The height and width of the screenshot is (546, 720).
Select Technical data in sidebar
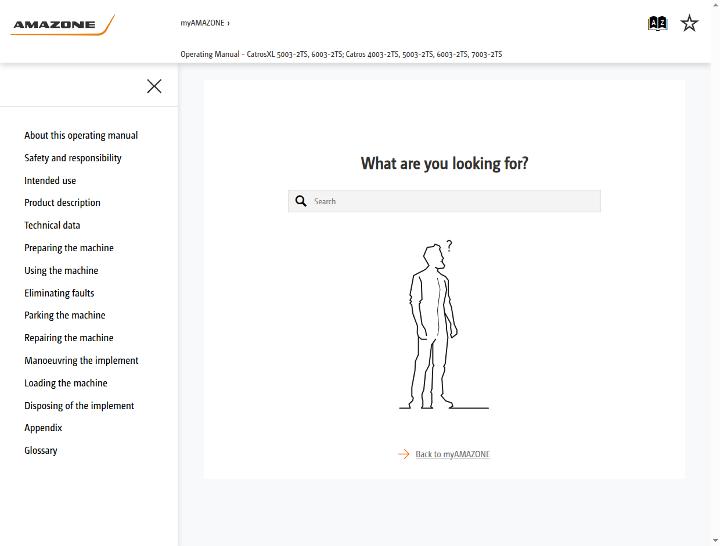pyautogui.click(x=52, y=225)
